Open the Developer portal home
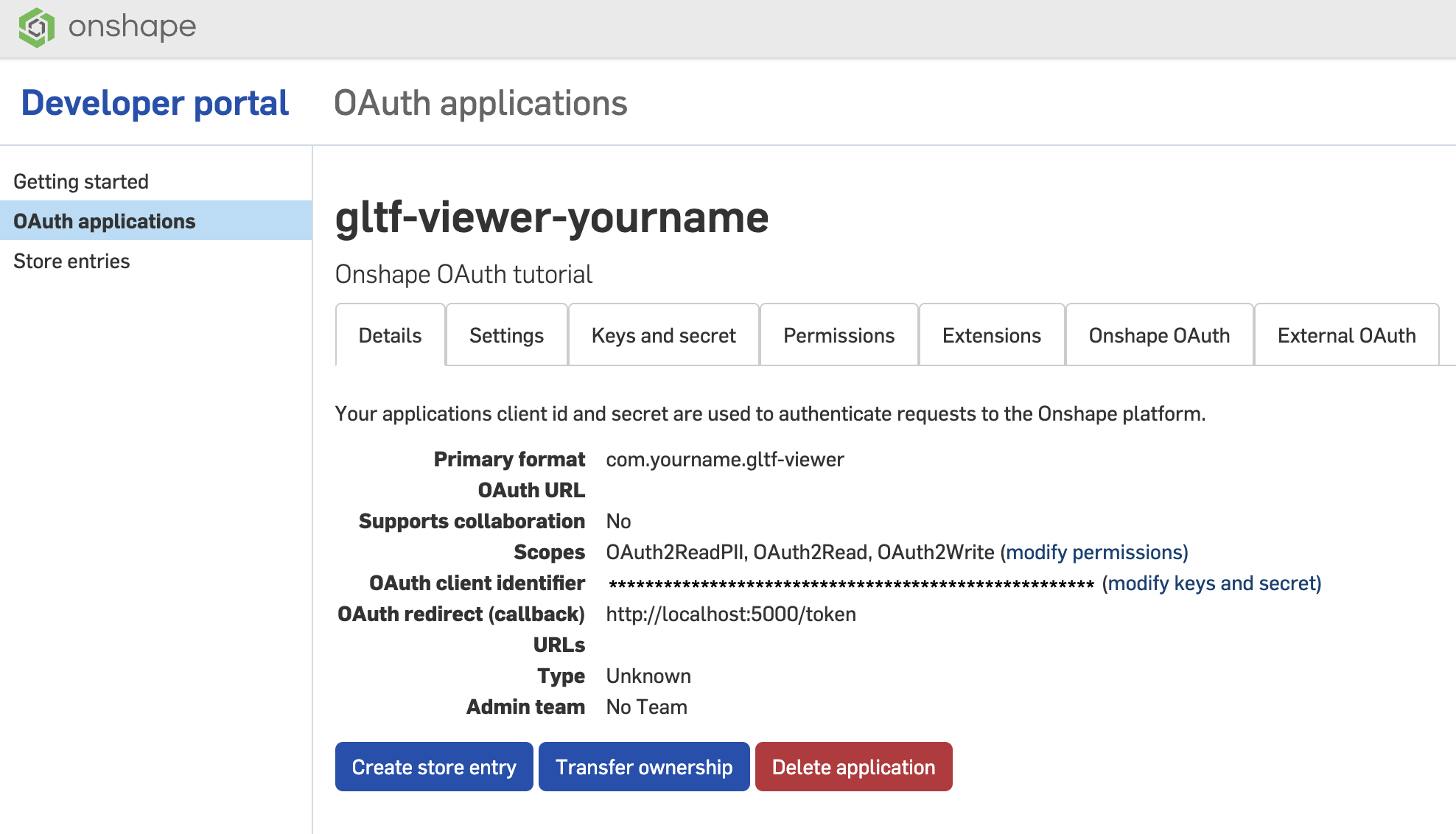 tap(154, 102)
